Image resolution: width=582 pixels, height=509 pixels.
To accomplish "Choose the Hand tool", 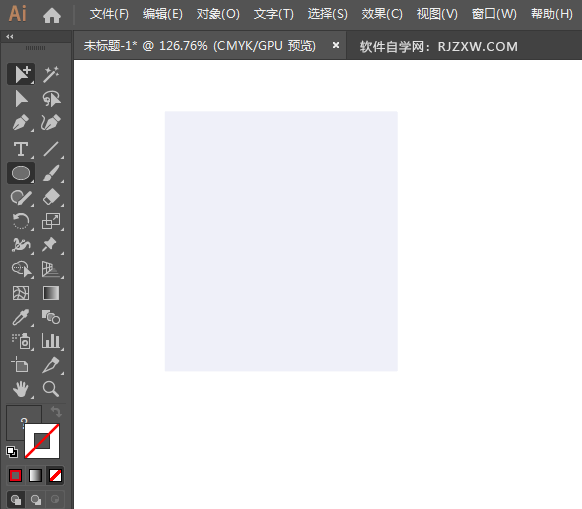I will pyautogui.click(x=21, y=389).
